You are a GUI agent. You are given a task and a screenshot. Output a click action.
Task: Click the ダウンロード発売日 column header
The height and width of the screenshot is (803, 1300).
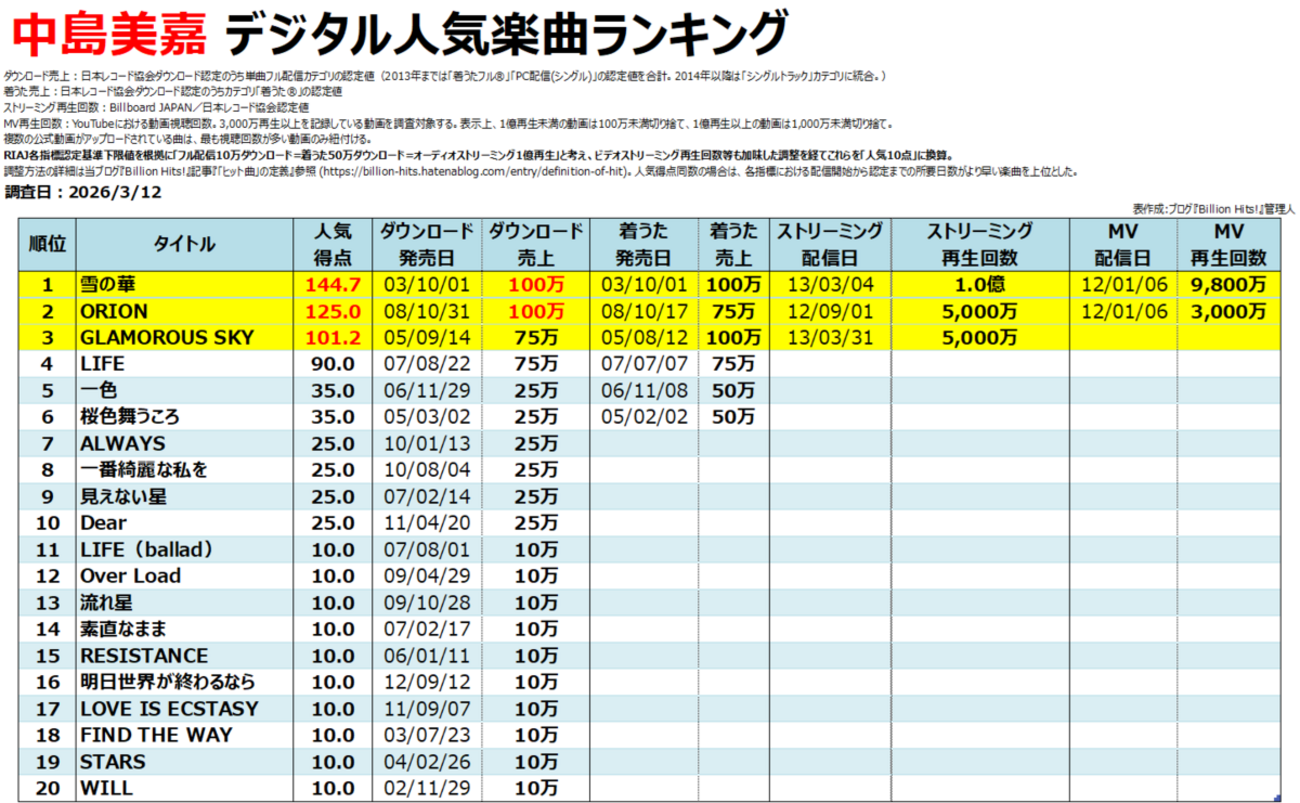pos(426,244)
